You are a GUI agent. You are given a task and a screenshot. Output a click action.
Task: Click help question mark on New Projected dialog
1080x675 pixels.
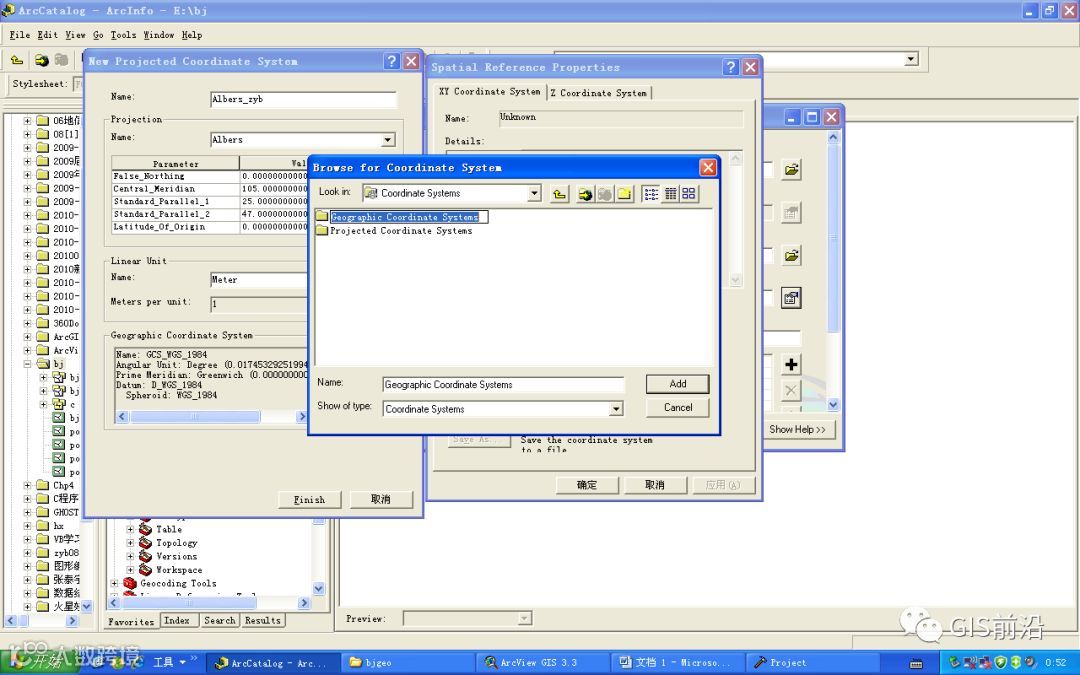(391, 61)
